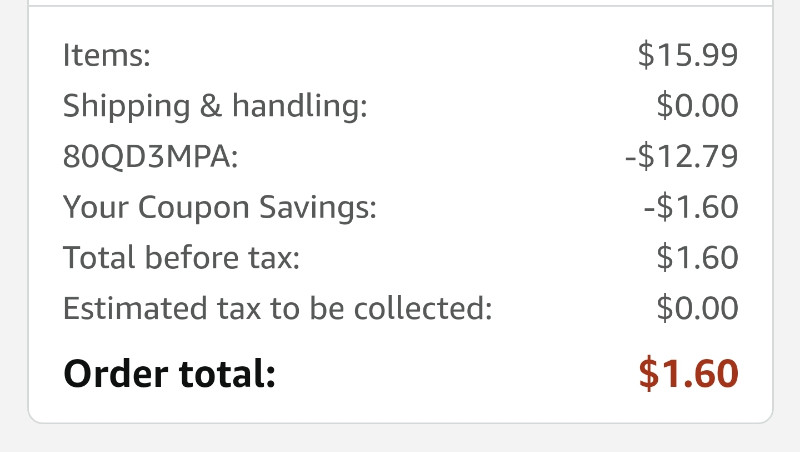Click the red $1.60 order total
This screenshot has height=452, width=800.
click(x=688, y=373)
